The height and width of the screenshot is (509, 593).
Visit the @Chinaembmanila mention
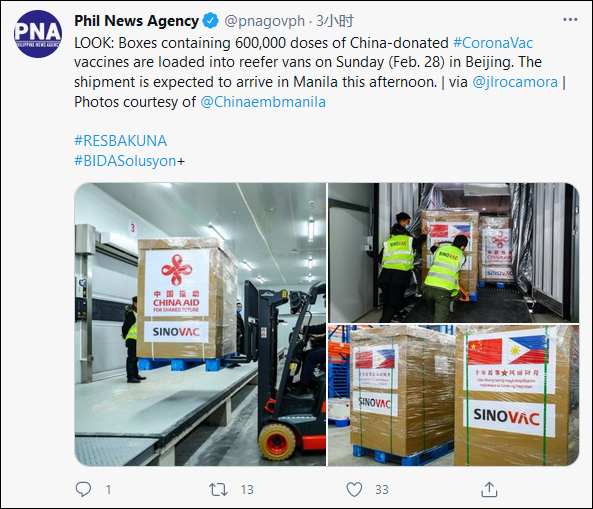pyautogui.click(x=263, y=102)
